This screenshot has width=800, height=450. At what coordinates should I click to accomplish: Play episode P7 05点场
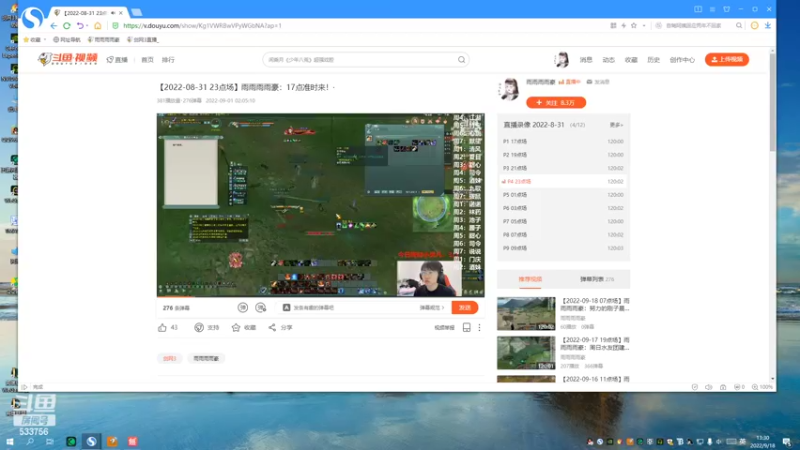coord(563,221)
